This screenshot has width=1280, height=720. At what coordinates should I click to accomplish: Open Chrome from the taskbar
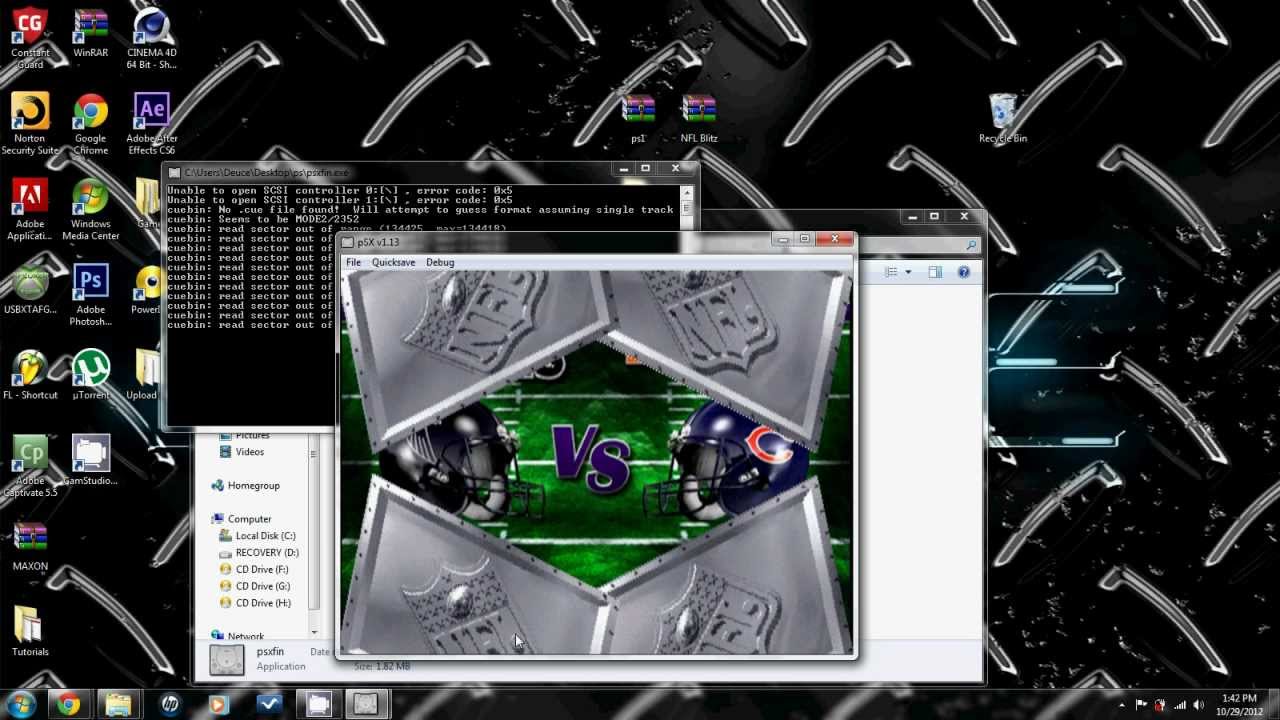coord(68,704)
